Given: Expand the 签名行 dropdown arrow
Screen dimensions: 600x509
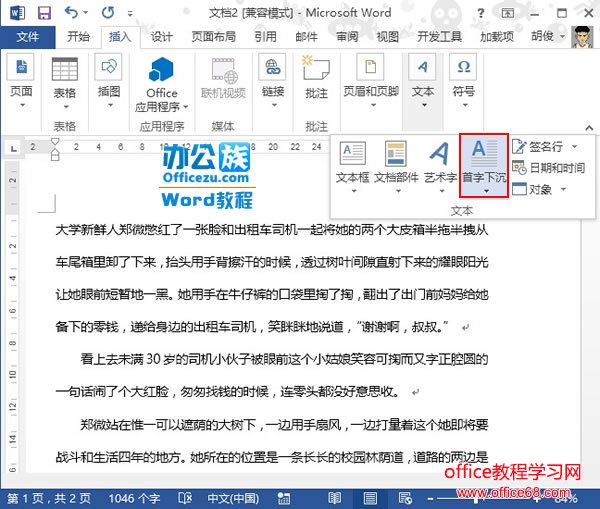Looking at the screenshot, I should [574, 146].
